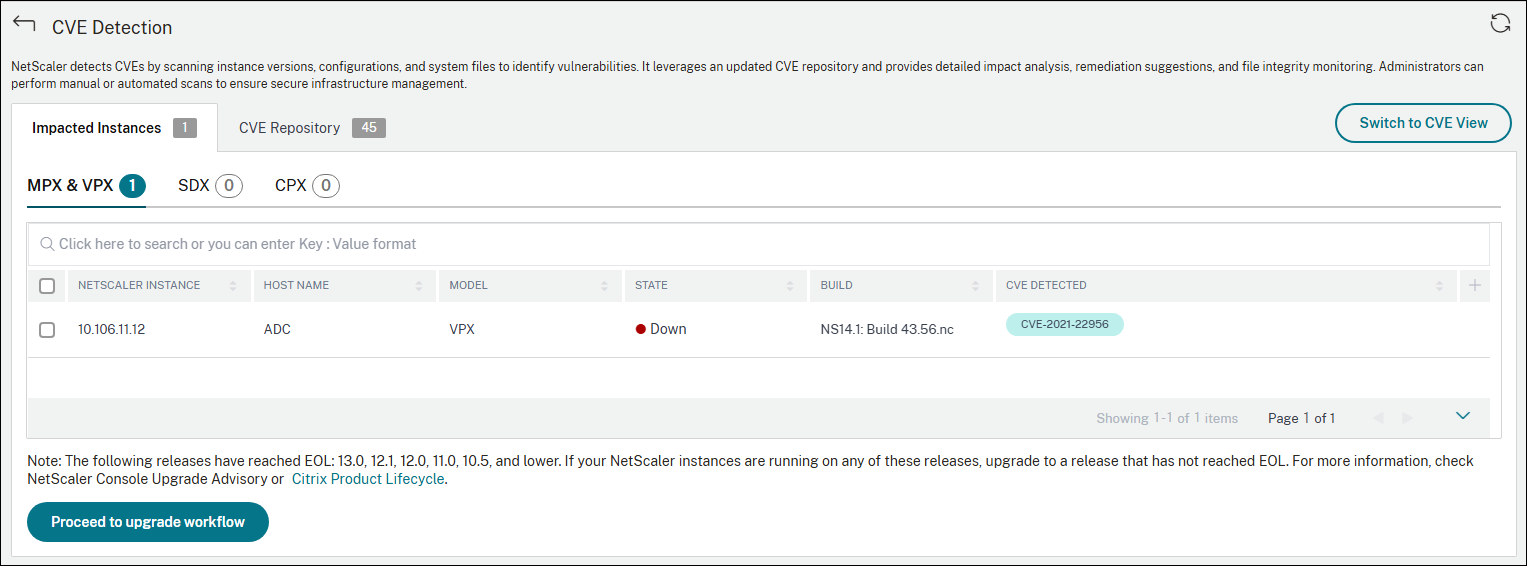
Task: Select the MPX & VPX sub-tab
Action: click(87, 186)
